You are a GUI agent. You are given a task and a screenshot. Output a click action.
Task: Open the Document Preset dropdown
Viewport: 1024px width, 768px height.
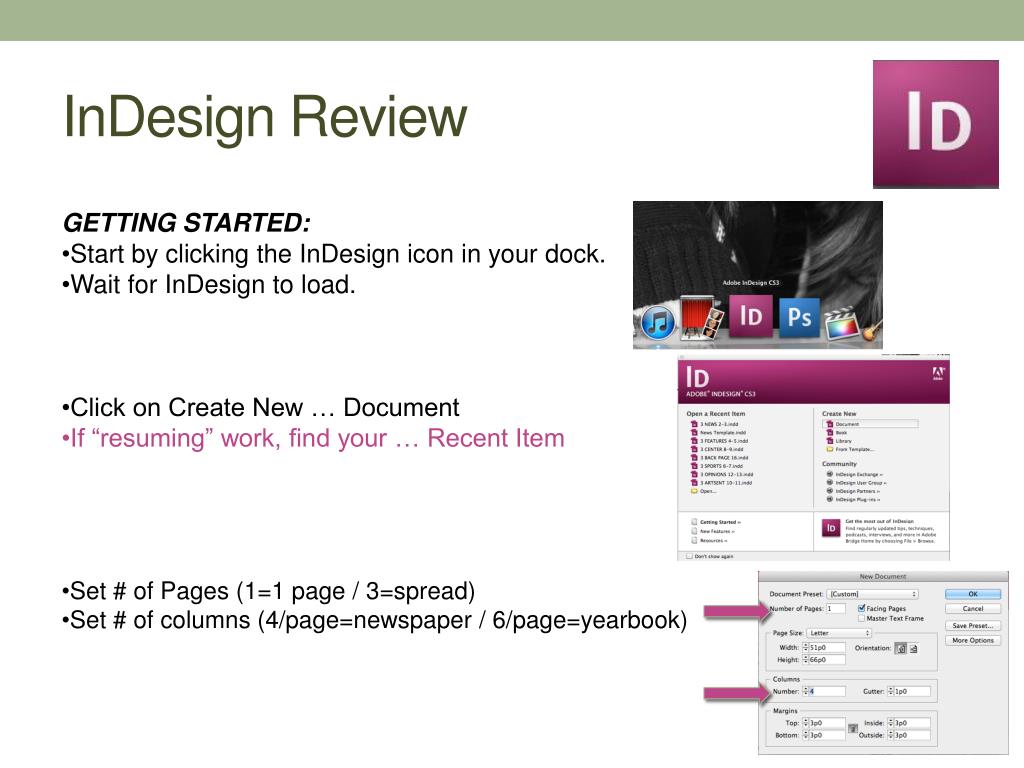872,594
